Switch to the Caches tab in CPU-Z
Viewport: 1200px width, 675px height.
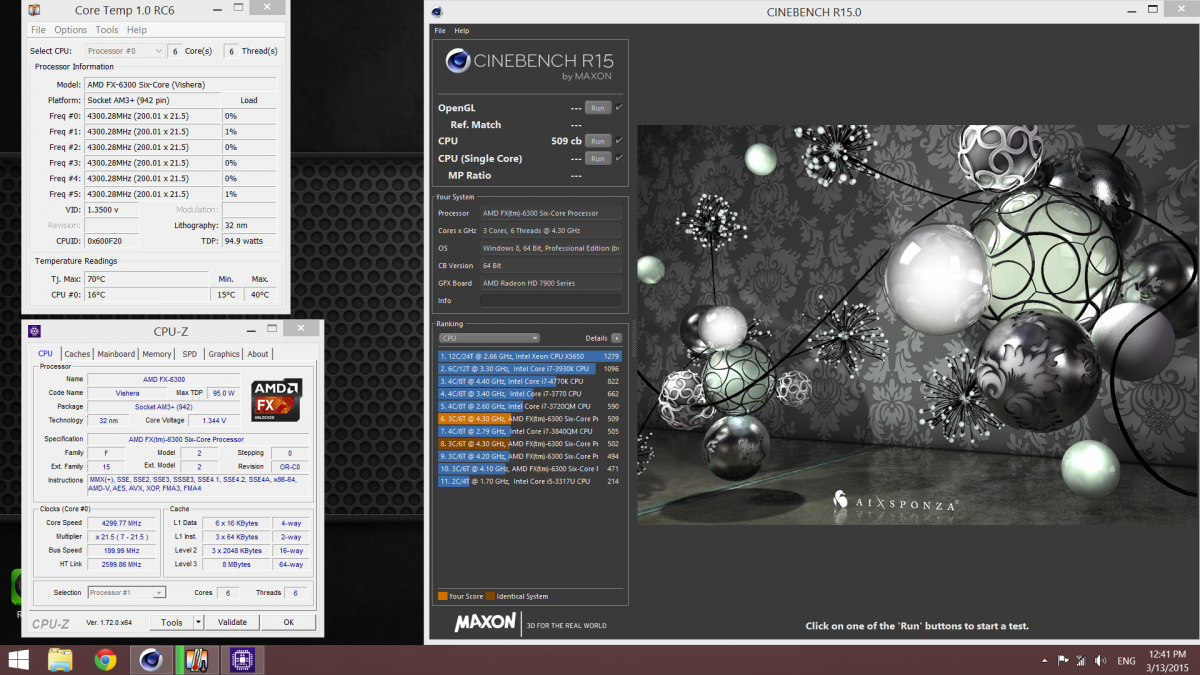(x=77, y=354)
